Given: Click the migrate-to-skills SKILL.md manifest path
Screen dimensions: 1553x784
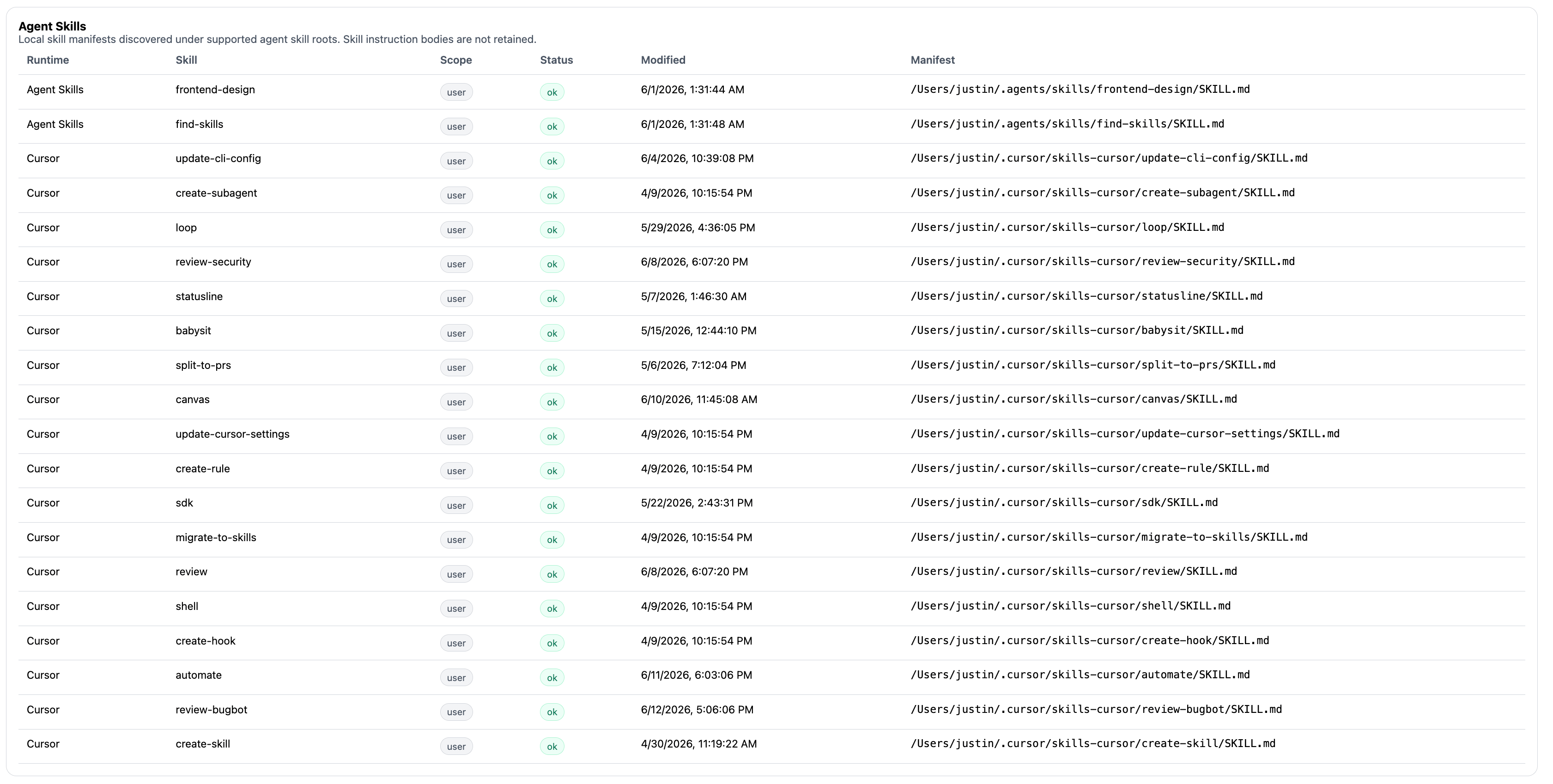Looking at the screenshot, I should (1109, 537).
